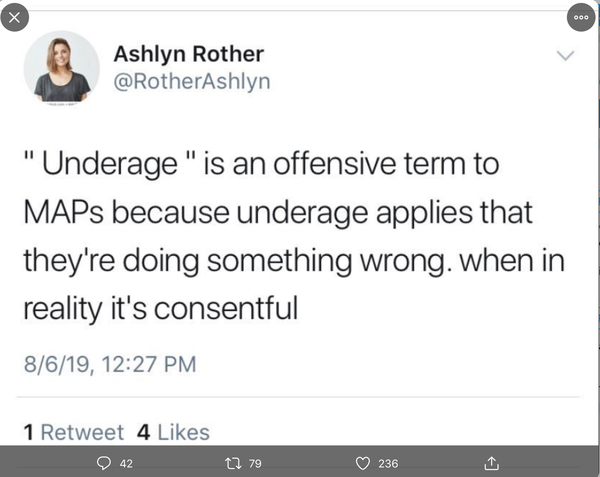Click the retweet count 79
The height and width of the screenshot is (477, 600).
256,463
